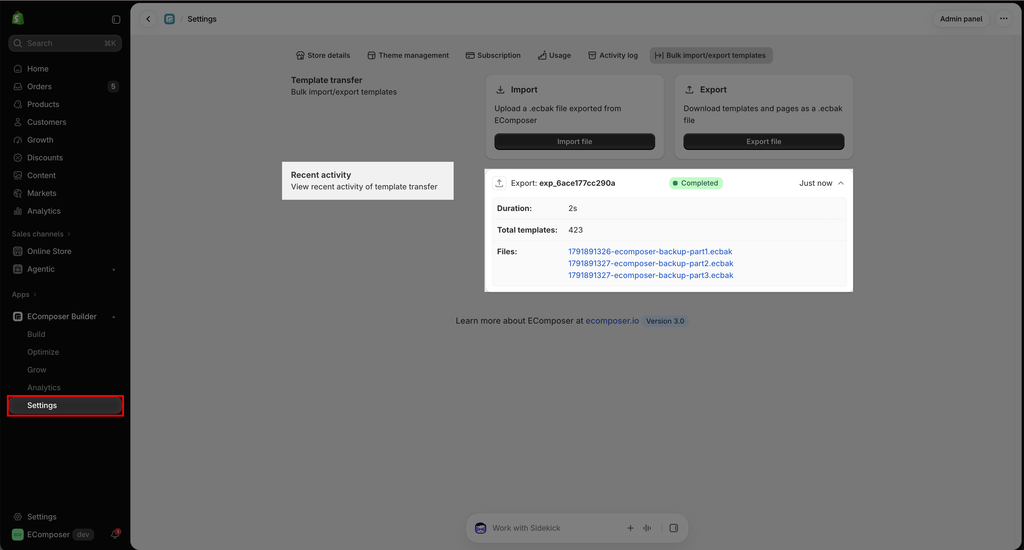Viewport: 1024px width, 550px height.
Task: Click the Import file button
Action: pyautogui.click(x=575, y=142)
